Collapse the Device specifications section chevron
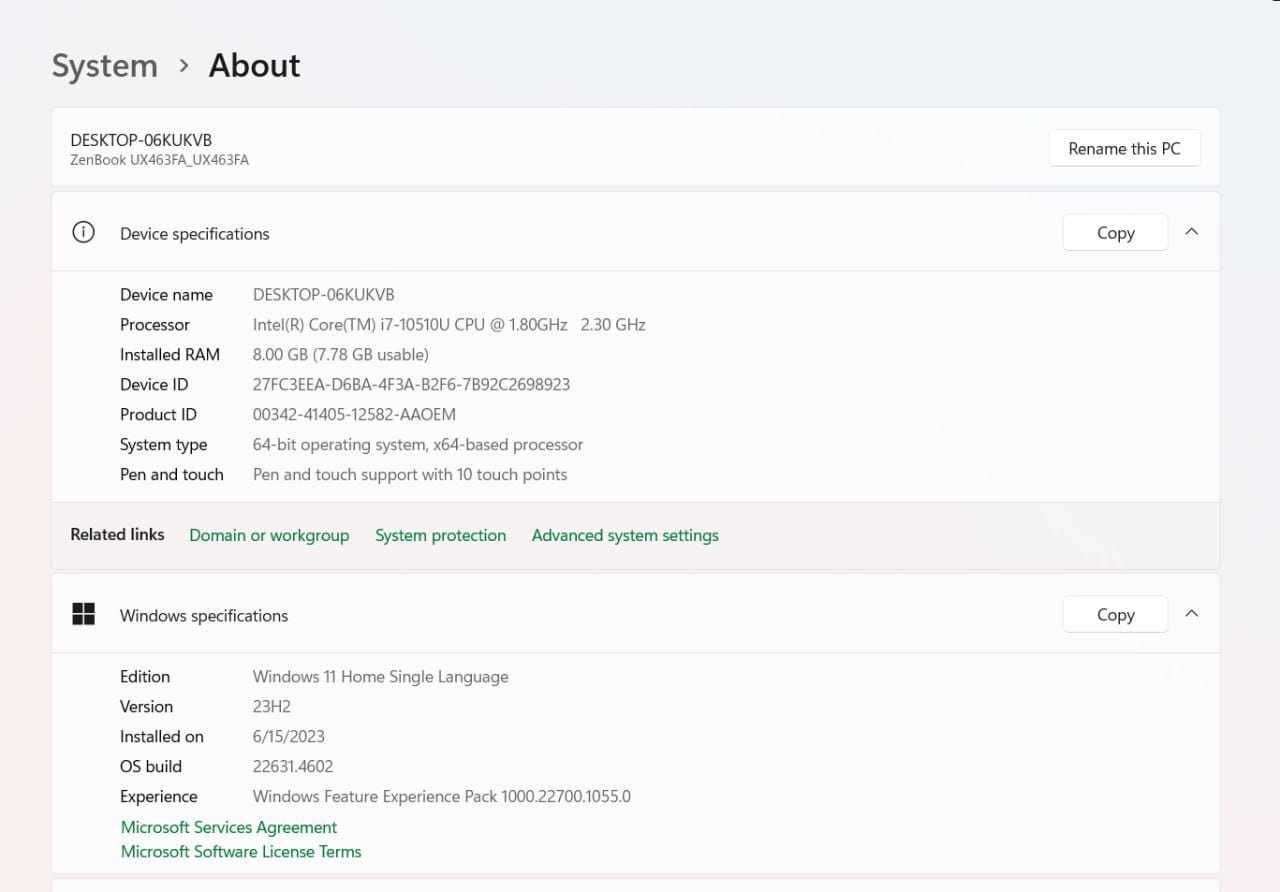This screenshot has height=892, width=1280. pos(1191,232)
